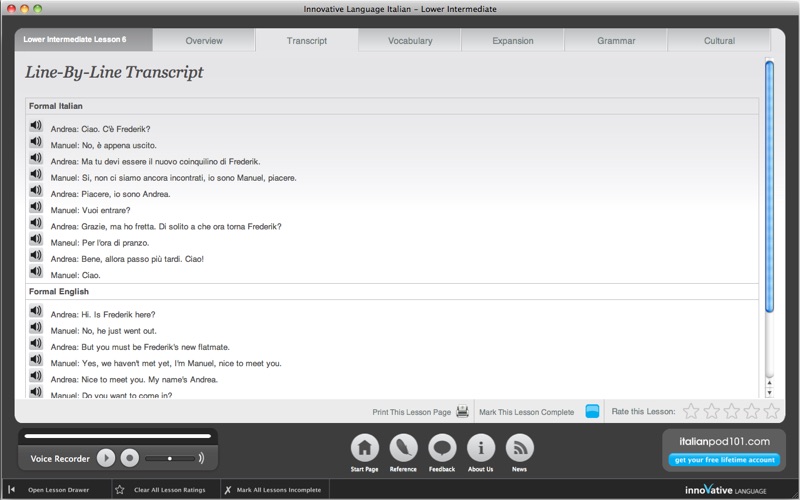The image size is (800, 500).
Task: Open Lesson Drawer
Action: coord(50,490)
